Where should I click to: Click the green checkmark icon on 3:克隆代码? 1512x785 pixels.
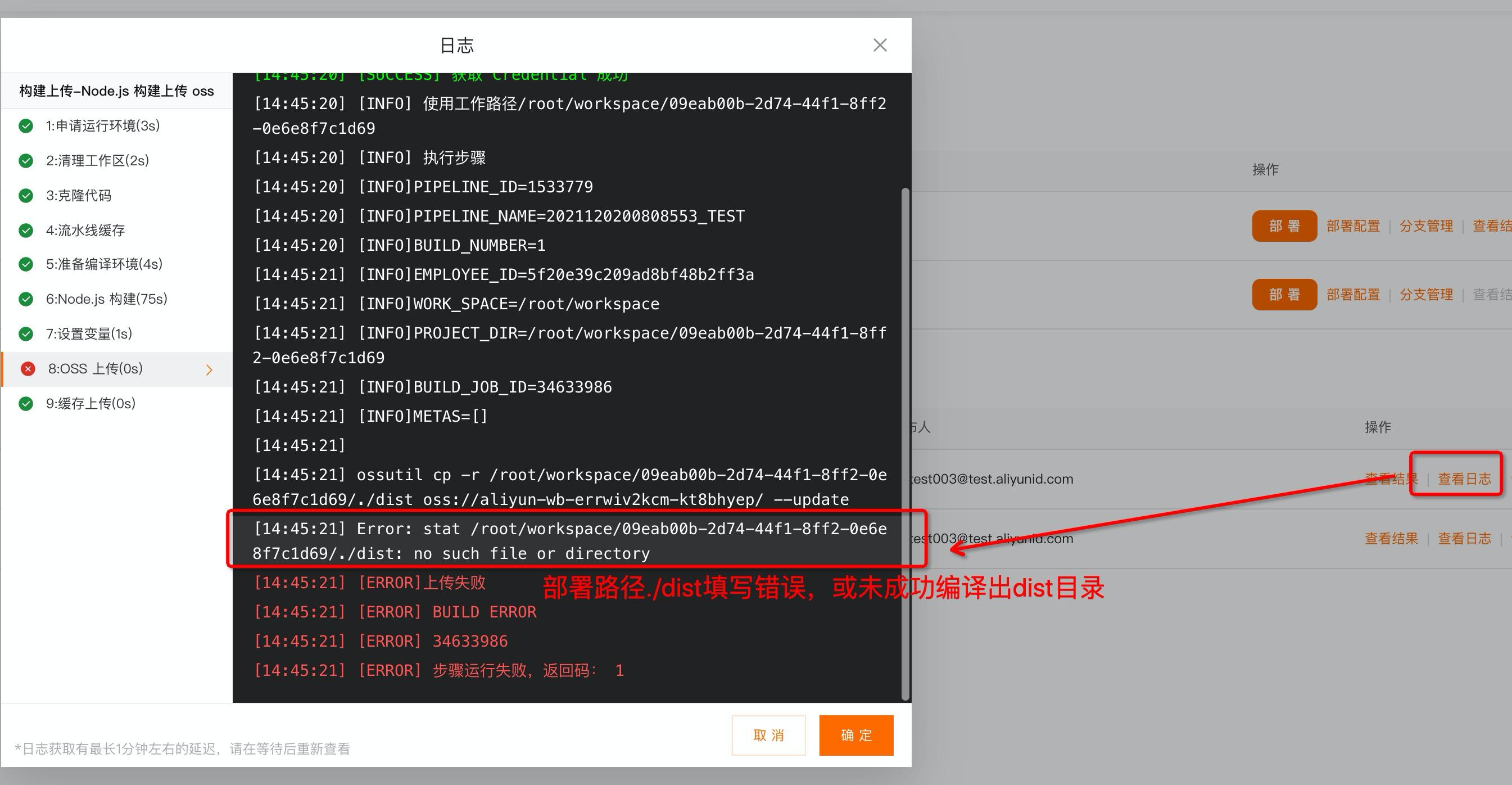(26, 195)
